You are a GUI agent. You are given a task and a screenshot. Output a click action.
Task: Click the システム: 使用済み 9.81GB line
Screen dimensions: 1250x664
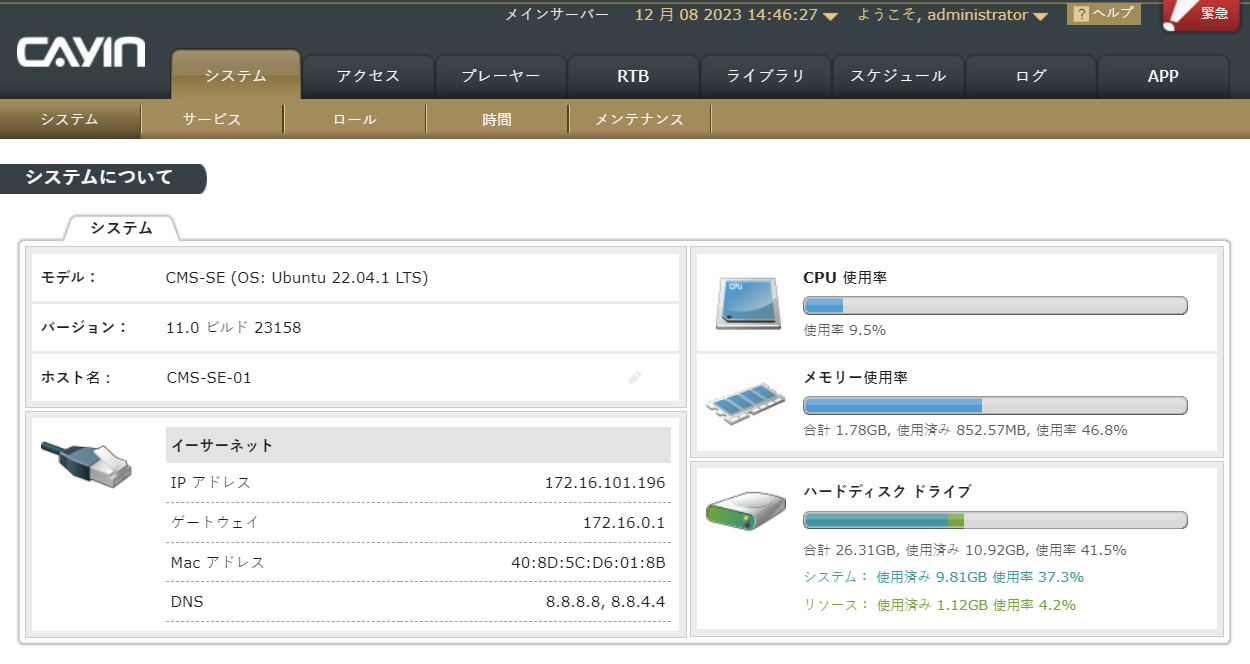point(944,577)
